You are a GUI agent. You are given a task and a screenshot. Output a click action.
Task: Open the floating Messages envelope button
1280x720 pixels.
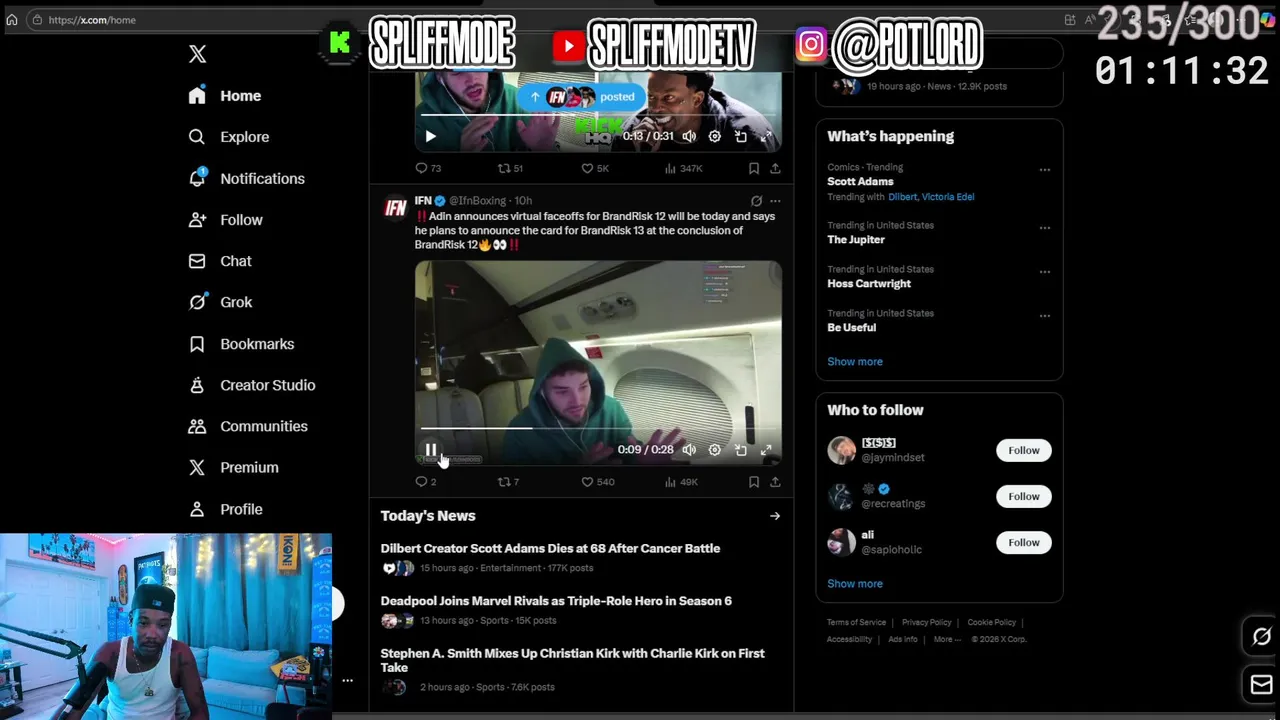pos(1262,684)
